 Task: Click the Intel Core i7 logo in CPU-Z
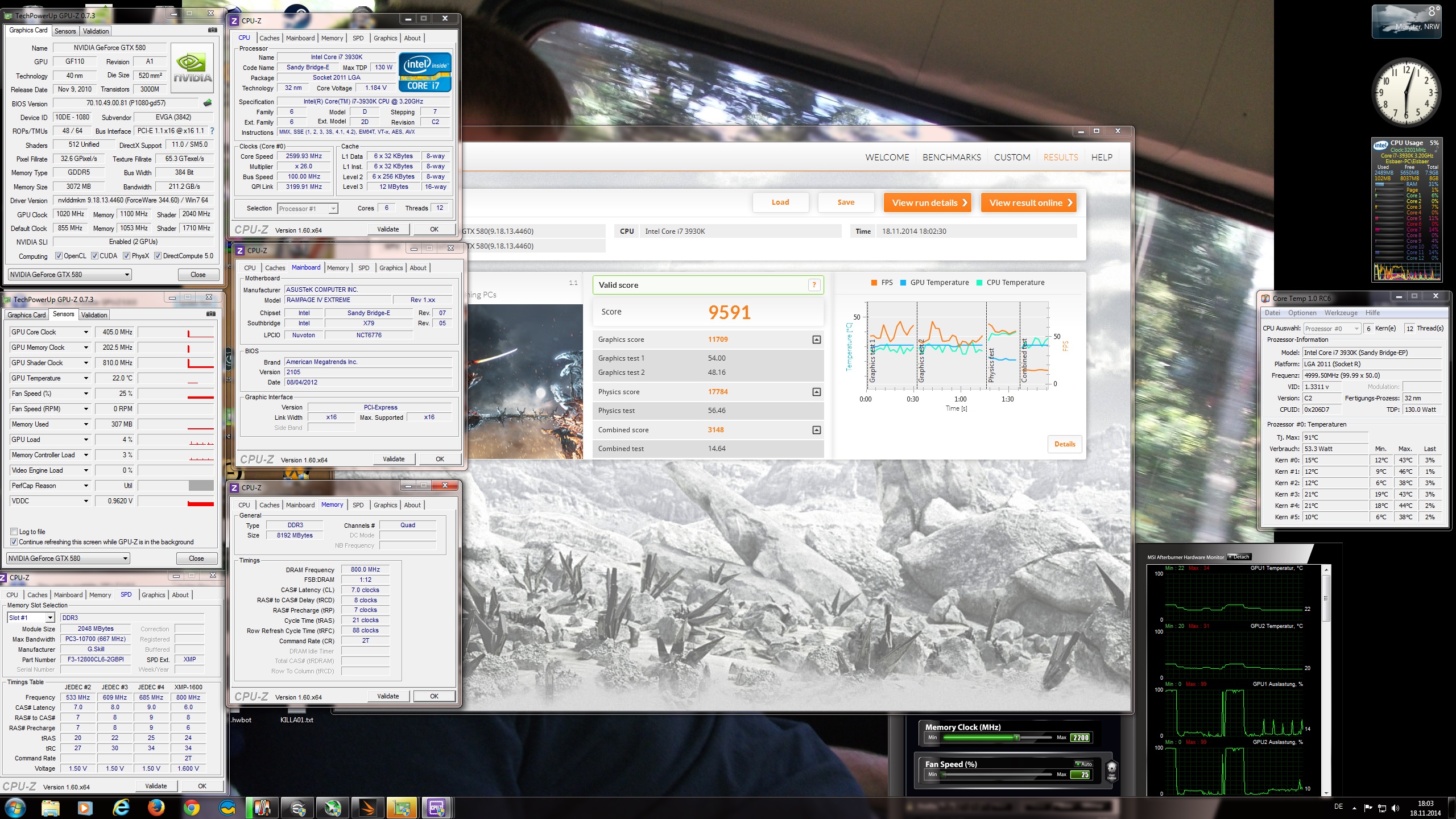[x=425, y=72]
